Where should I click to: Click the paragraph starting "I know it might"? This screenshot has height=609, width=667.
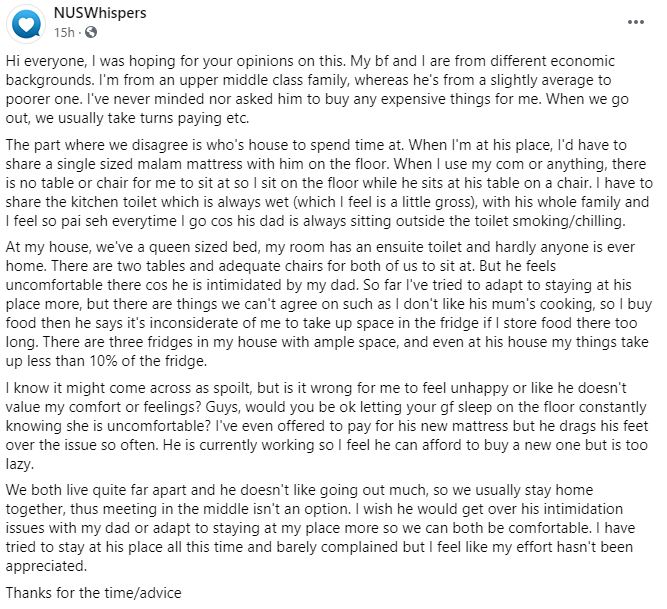(327, 426)
